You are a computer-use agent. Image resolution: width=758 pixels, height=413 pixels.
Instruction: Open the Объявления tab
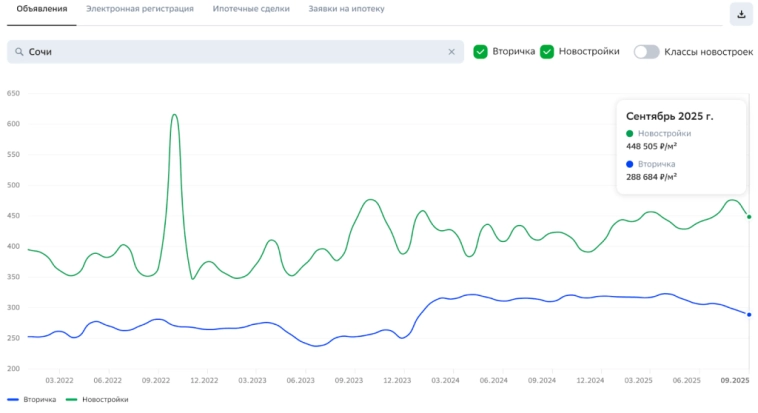click(42, 9)
